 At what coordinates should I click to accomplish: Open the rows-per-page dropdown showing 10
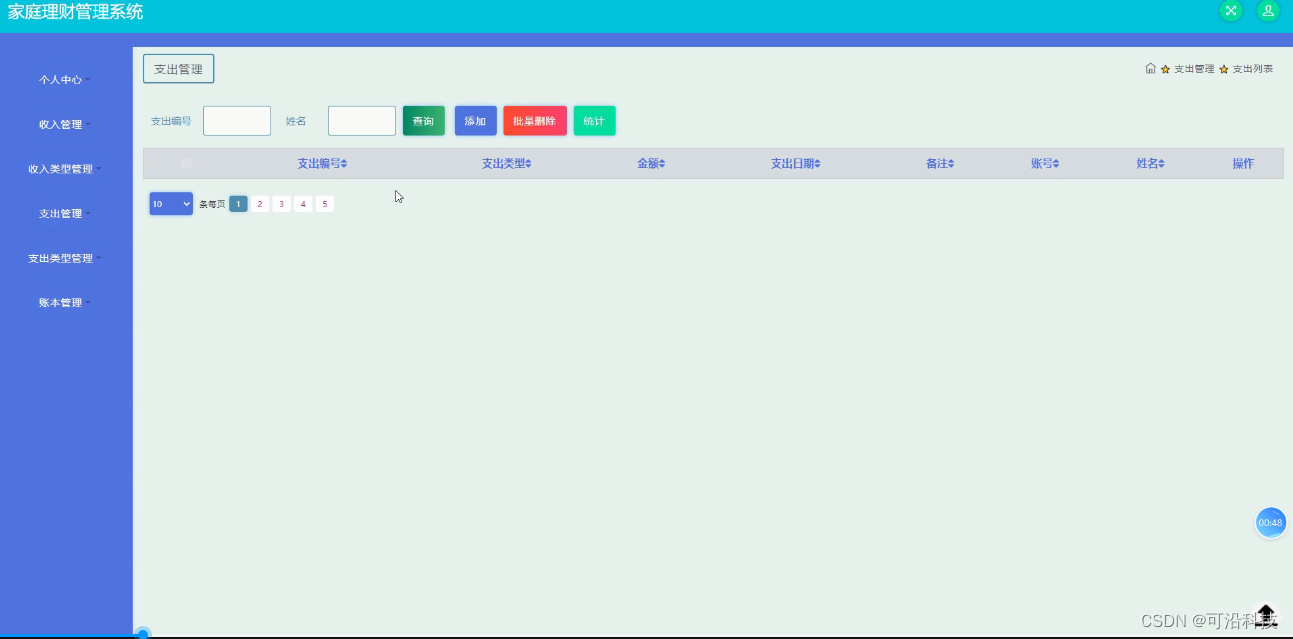click(x=171, y=204)
